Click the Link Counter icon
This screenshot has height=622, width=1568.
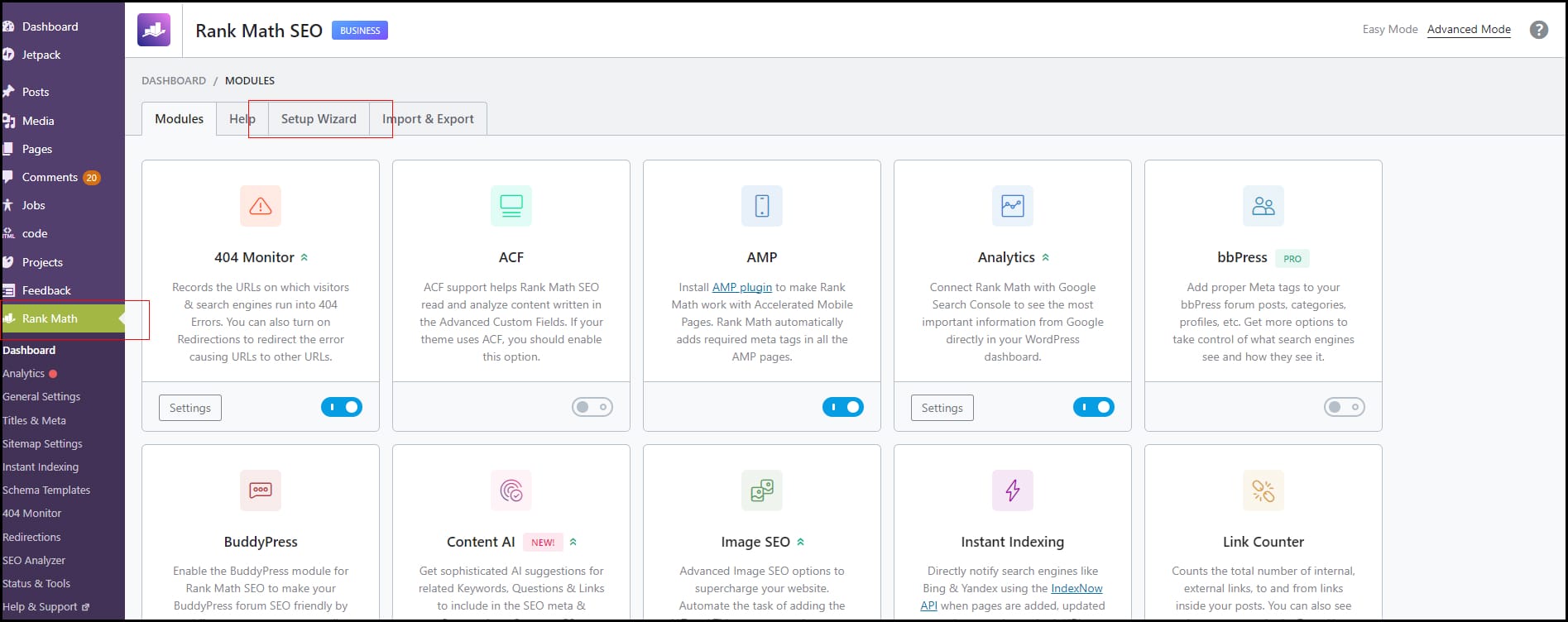(1263, 490)
